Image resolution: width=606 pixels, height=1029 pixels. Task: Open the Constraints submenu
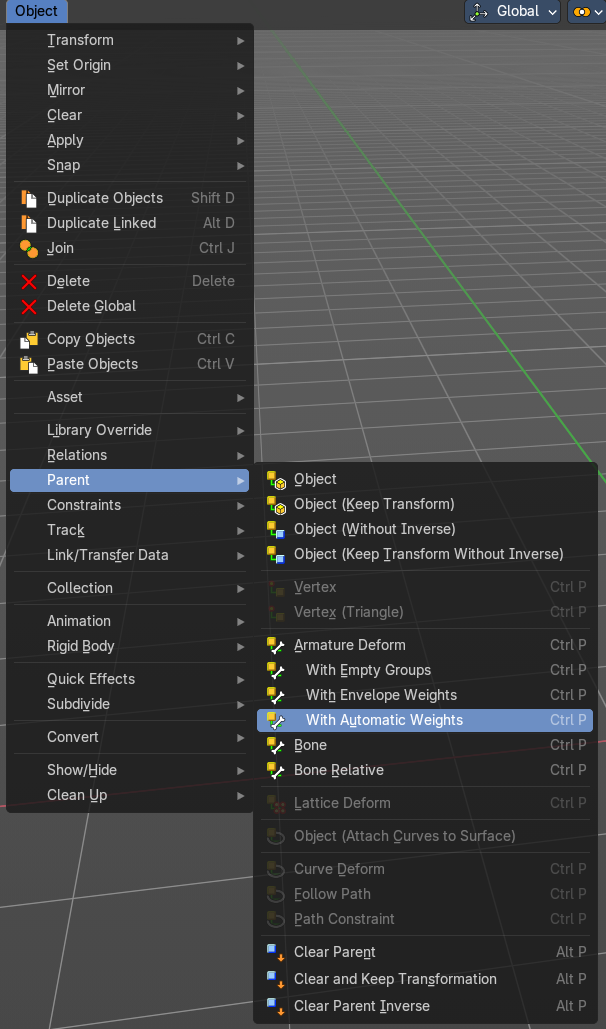tap(129, 505)
